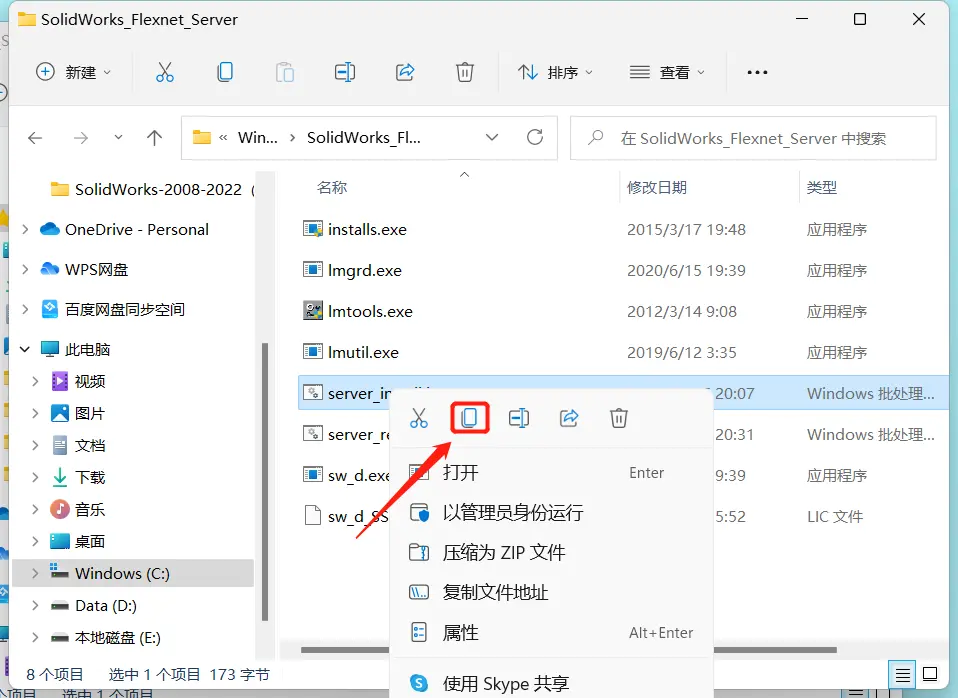
Task: Click the OneDrive cloud icon
Action: point(49,229)
